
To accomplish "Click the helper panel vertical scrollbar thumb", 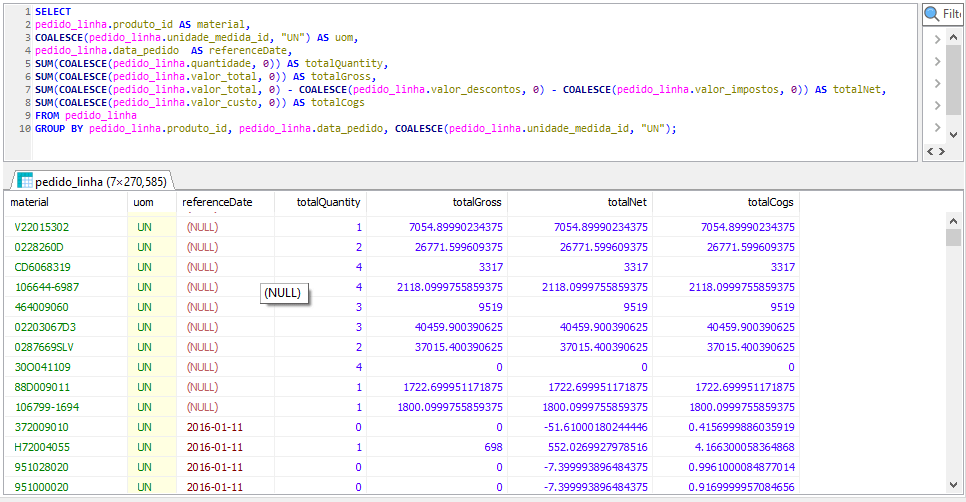I will point(953,79).
